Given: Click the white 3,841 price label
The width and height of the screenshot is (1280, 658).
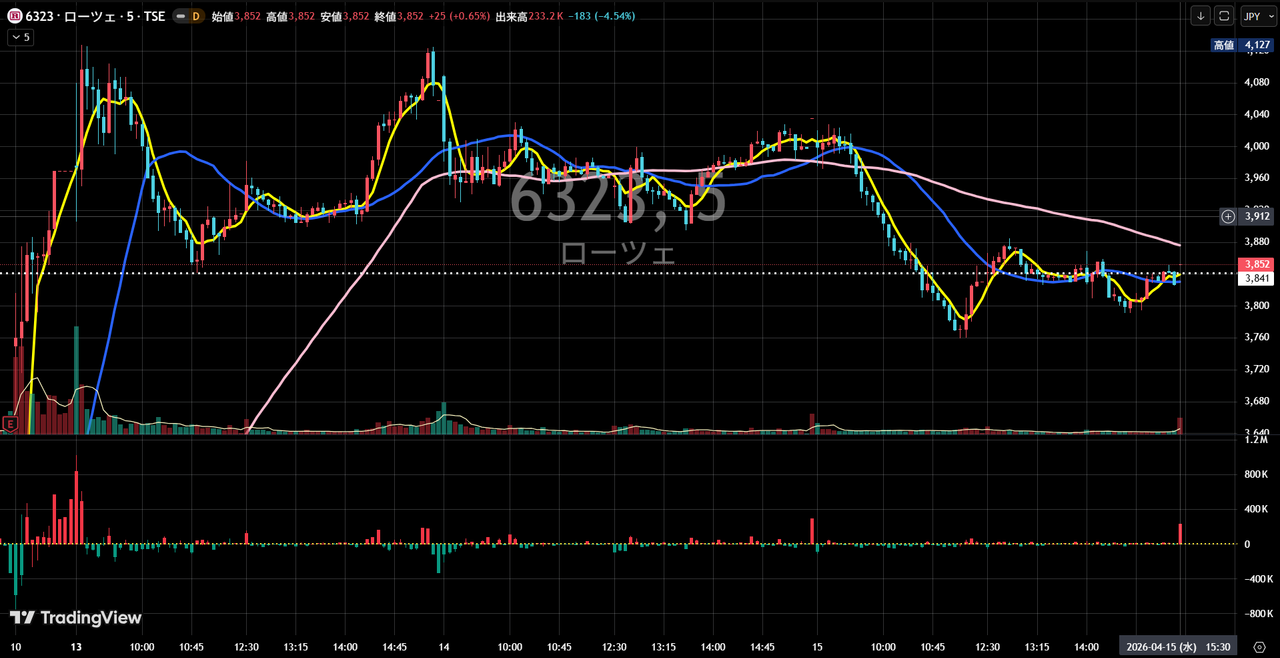Looking at the screenshot, I should click(1256, 279).
